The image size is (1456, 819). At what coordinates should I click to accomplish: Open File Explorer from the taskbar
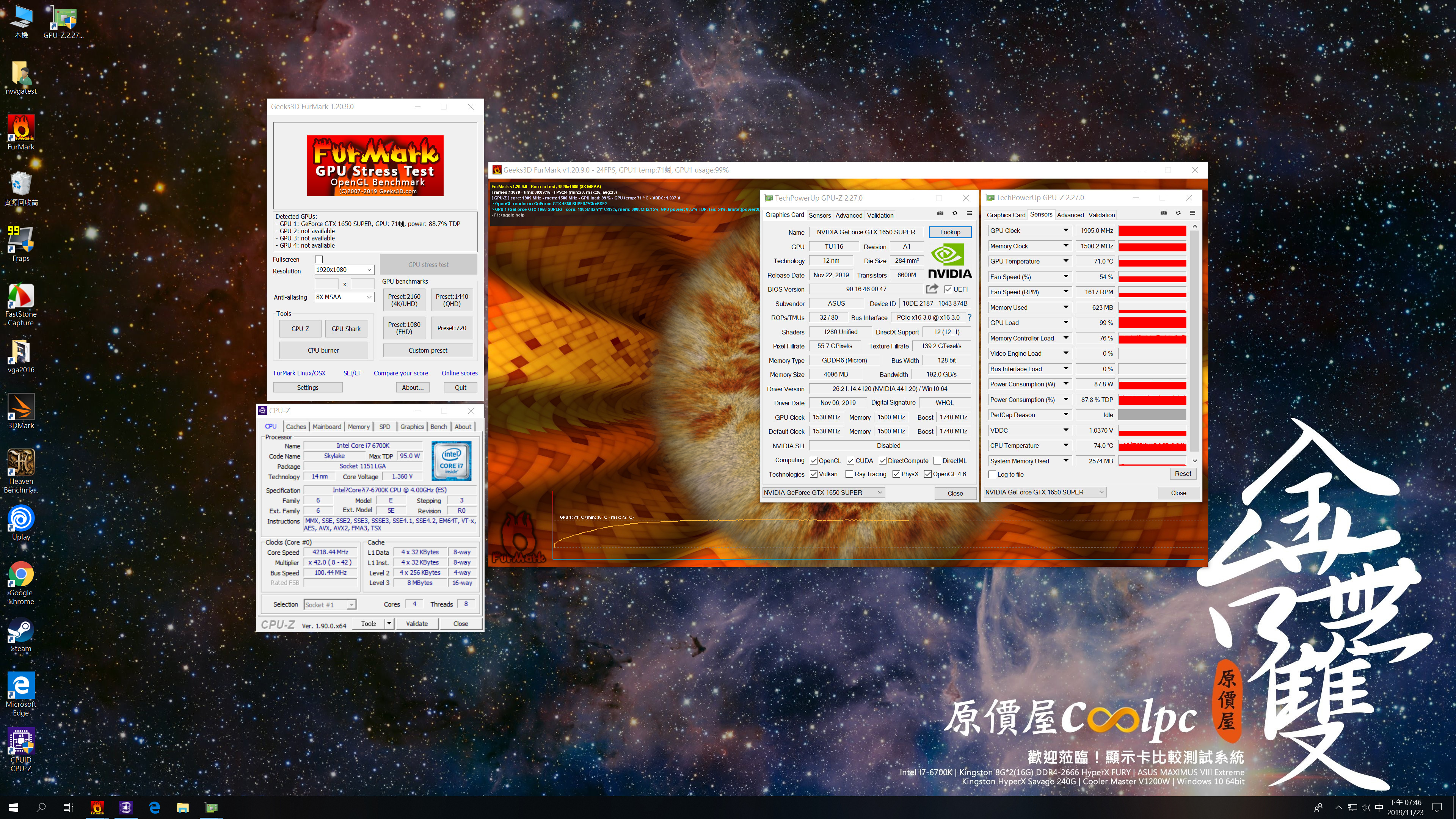182,807
